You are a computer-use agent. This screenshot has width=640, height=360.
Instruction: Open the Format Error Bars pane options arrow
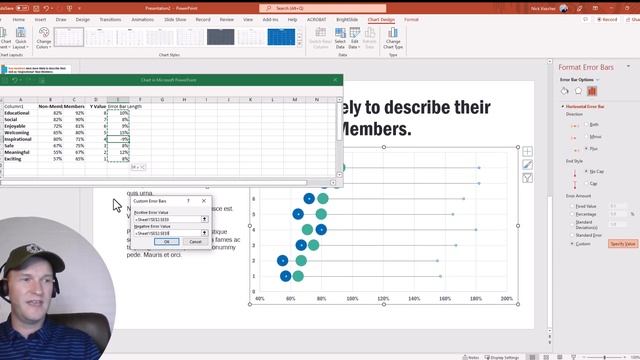(629, 67)
